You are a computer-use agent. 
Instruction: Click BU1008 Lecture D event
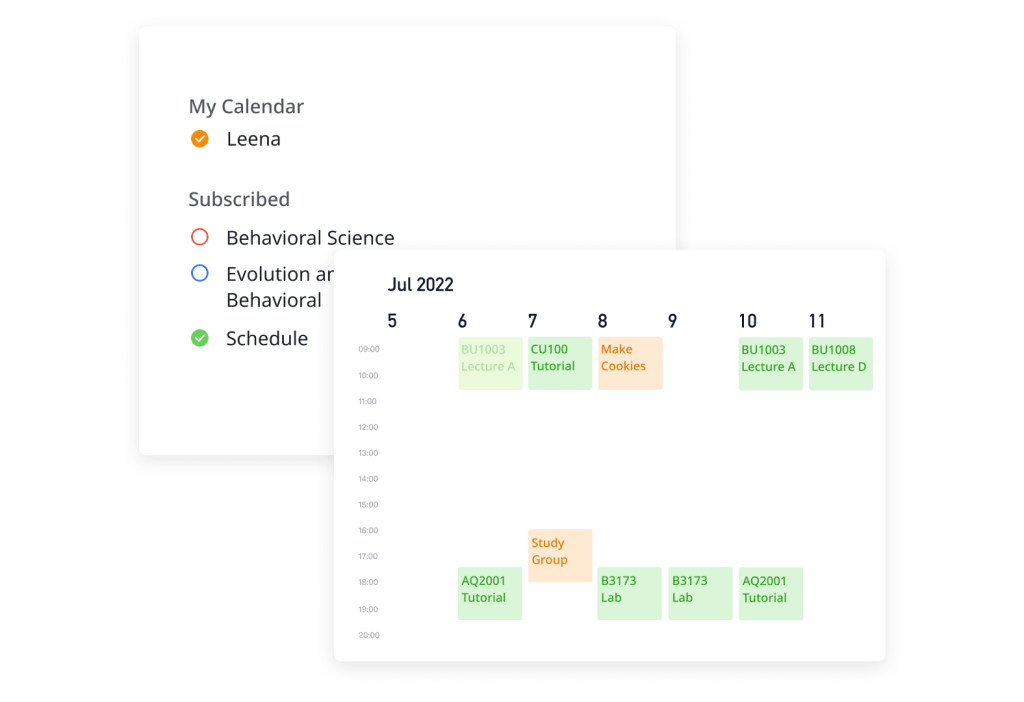pyautogui.click(x=840, y=363)
